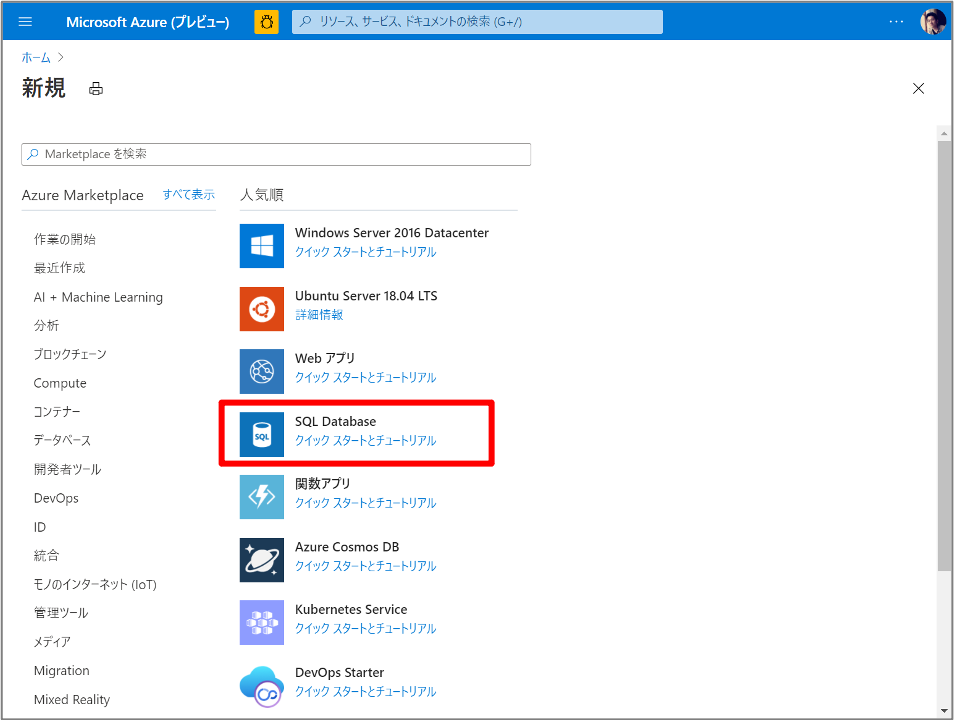Image resolution: width=954 pixels, height=720 pixels.
Task: Click the SQL Database title
Action: [x=335, y=422]
